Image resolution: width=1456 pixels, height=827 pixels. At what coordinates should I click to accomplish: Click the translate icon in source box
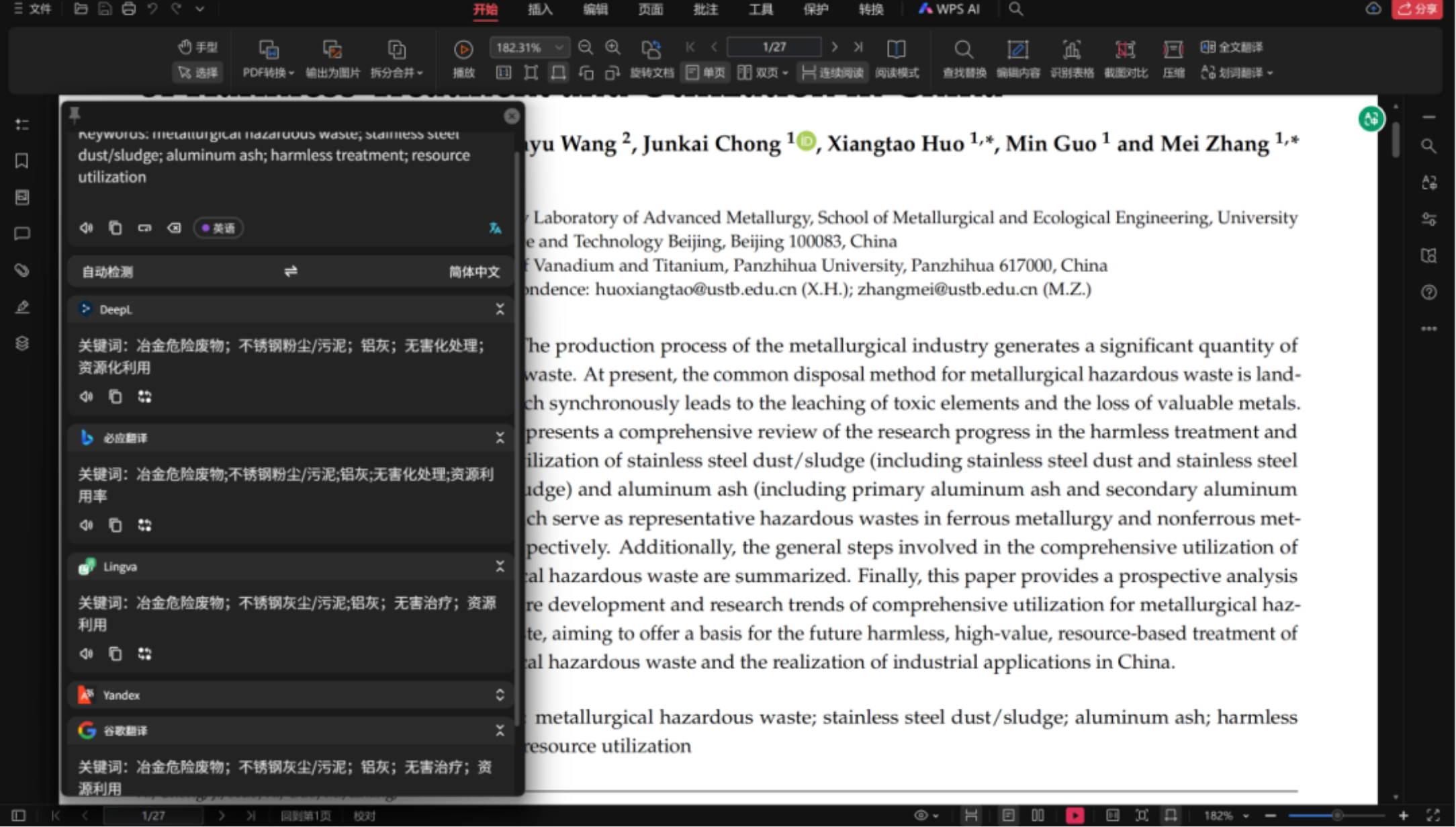tap(495, 228)
